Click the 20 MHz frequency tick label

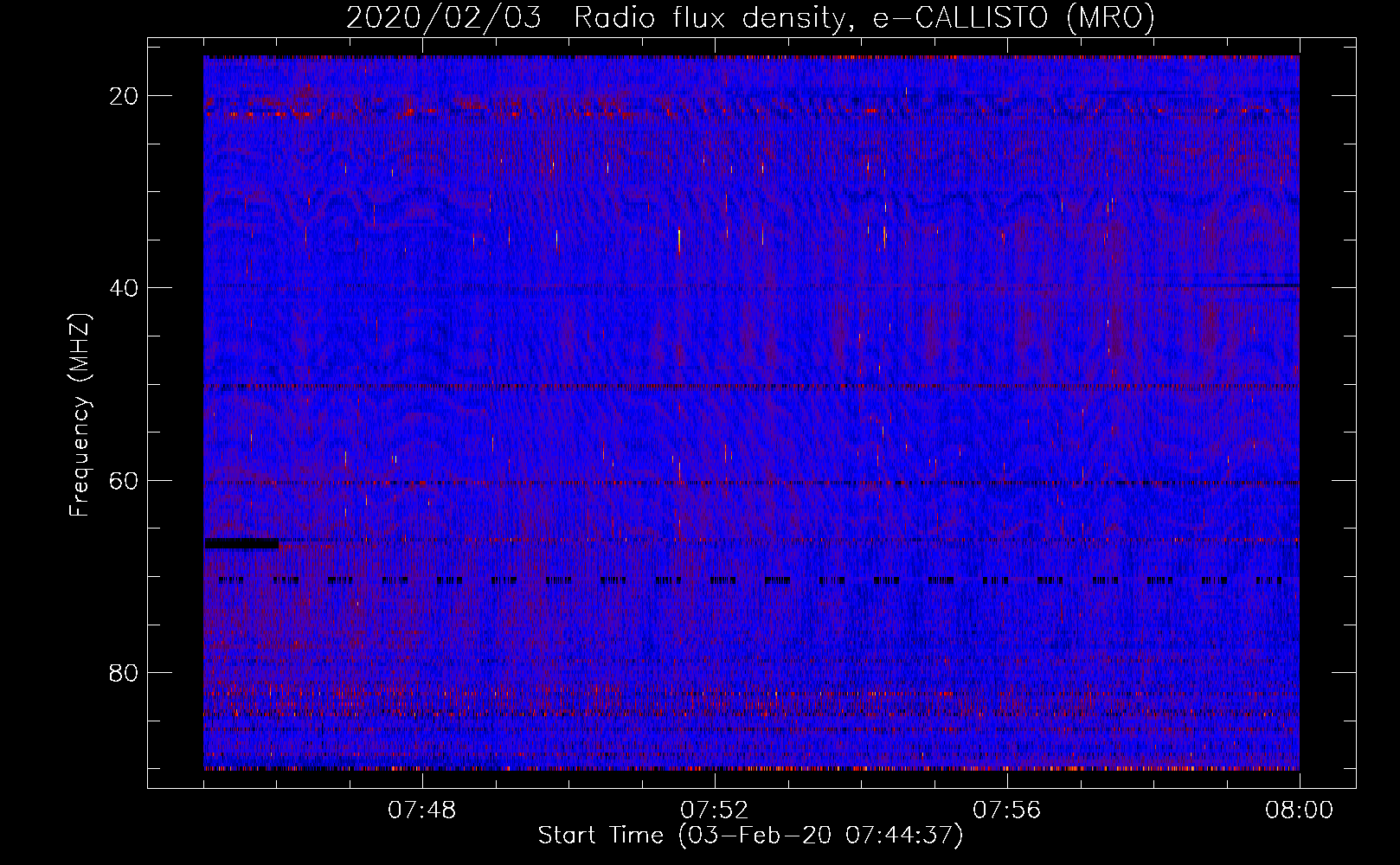pyautogui.click(x=125, y=96)
